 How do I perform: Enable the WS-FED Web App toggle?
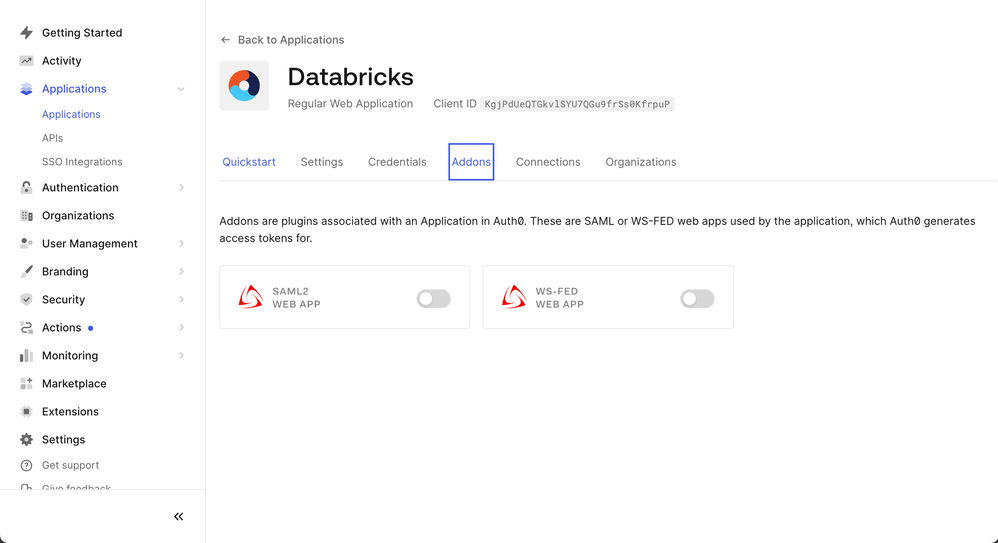(697, 298)
